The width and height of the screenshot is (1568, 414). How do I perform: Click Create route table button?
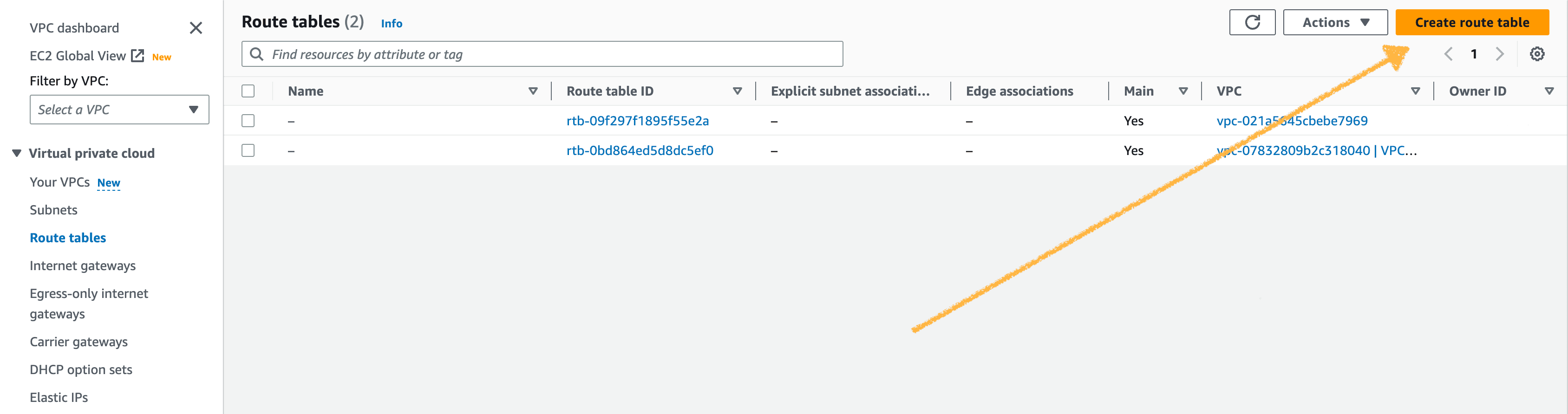[x=1471, y=22]
